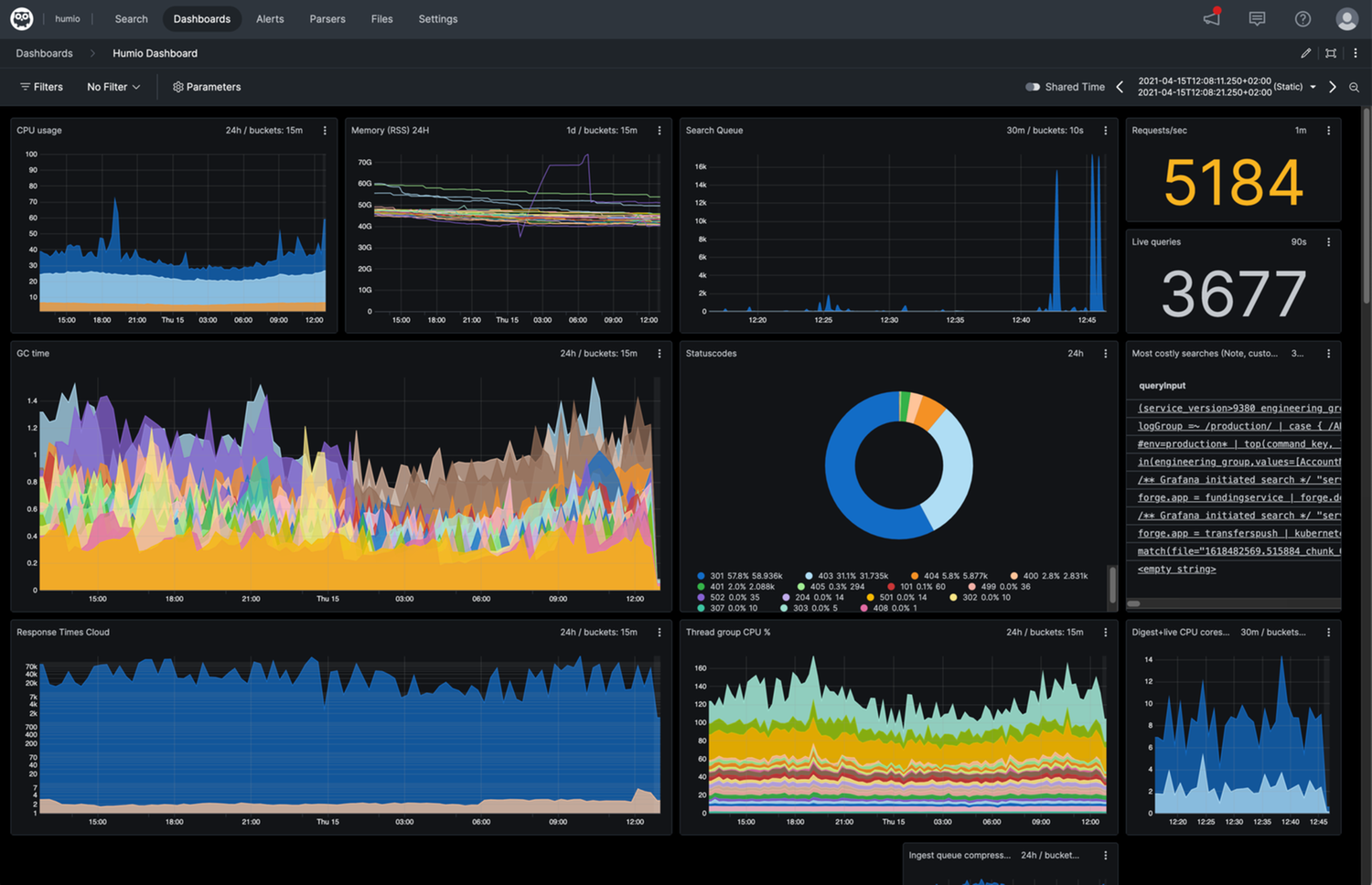Click the Humio owl logo
Image resolution: width=1372 pixels, height=885 pixels.
[x=22, y=18]
